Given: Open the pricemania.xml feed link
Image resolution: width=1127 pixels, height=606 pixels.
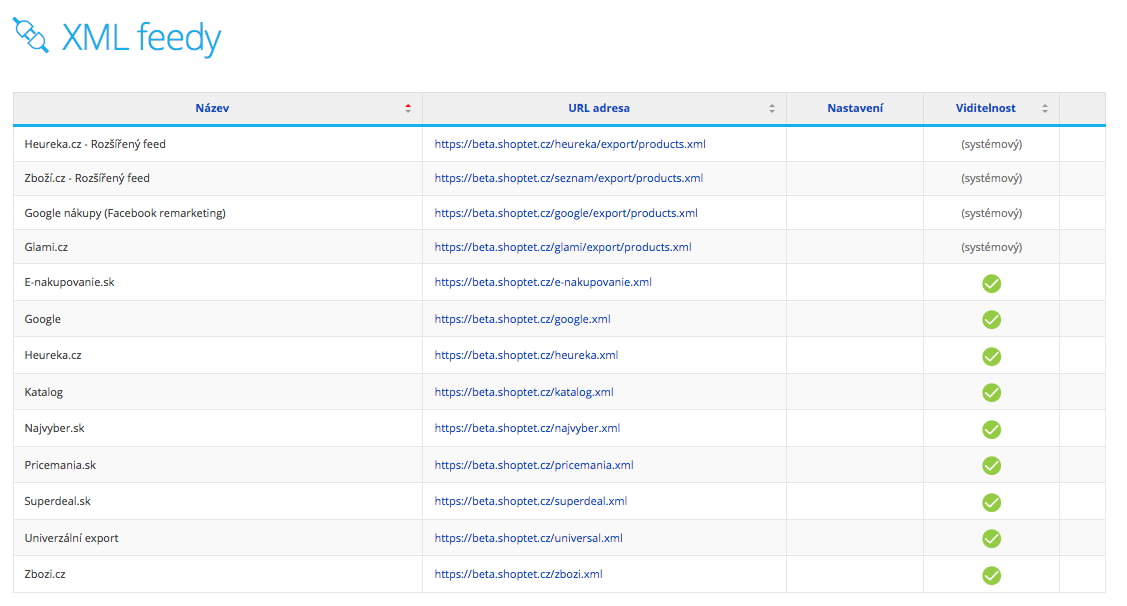Looking at the screenshot, I should (x=534, y=465).
